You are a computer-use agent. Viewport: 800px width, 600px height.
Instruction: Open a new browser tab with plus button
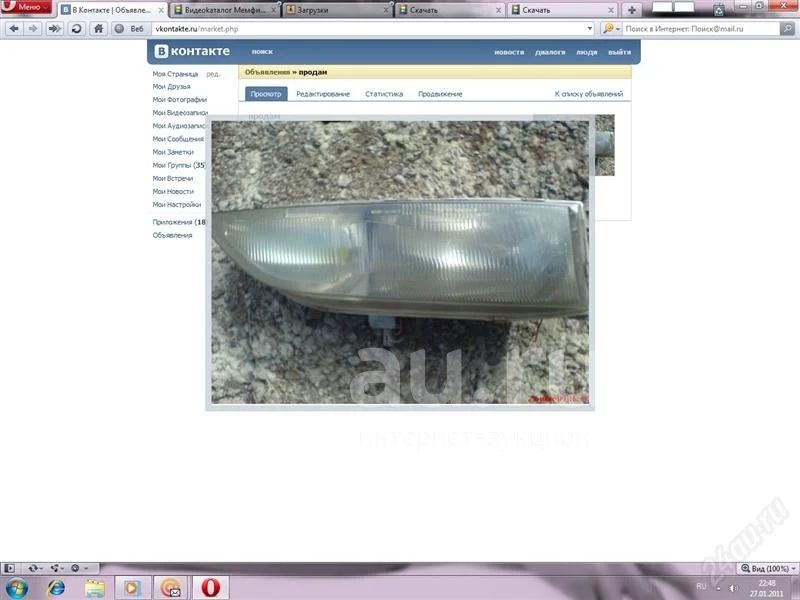click(x=632, y=10)
